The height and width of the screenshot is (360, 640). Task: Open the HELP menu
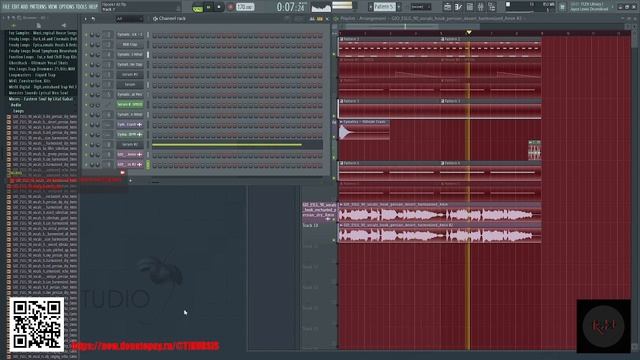tap(93, 7)
